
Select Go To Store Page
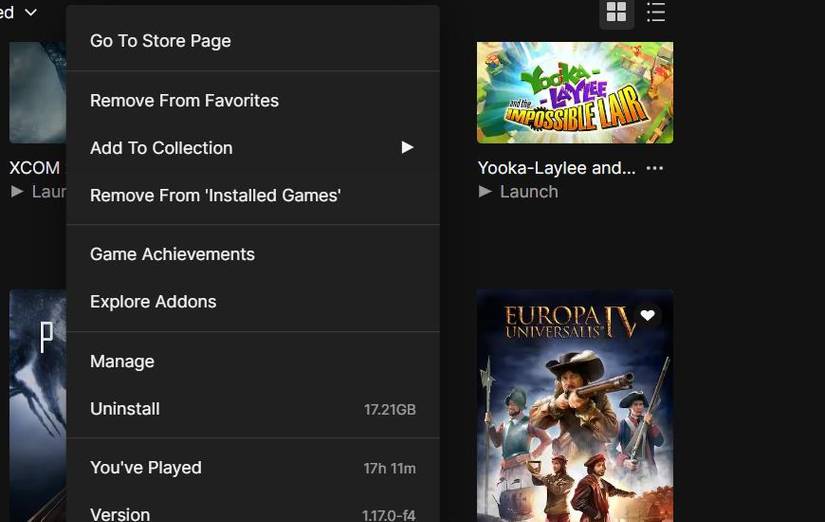coord(160,41)
